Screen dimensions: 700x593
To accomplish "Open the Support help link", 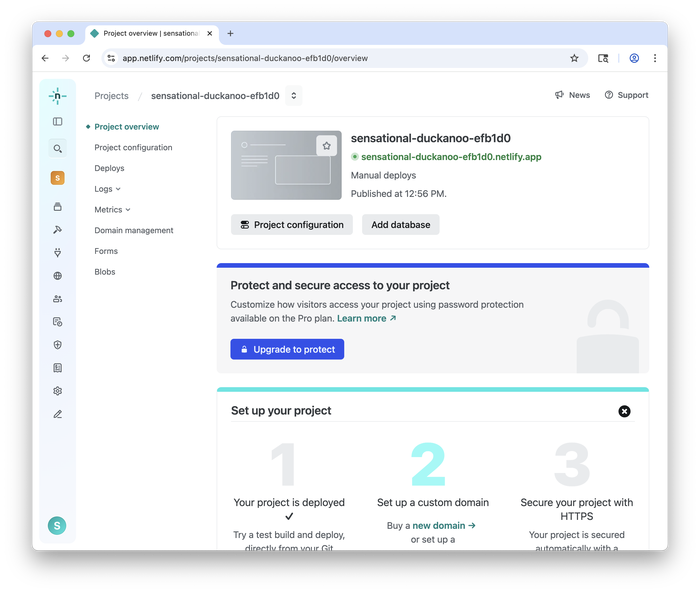I will point(626,95).
